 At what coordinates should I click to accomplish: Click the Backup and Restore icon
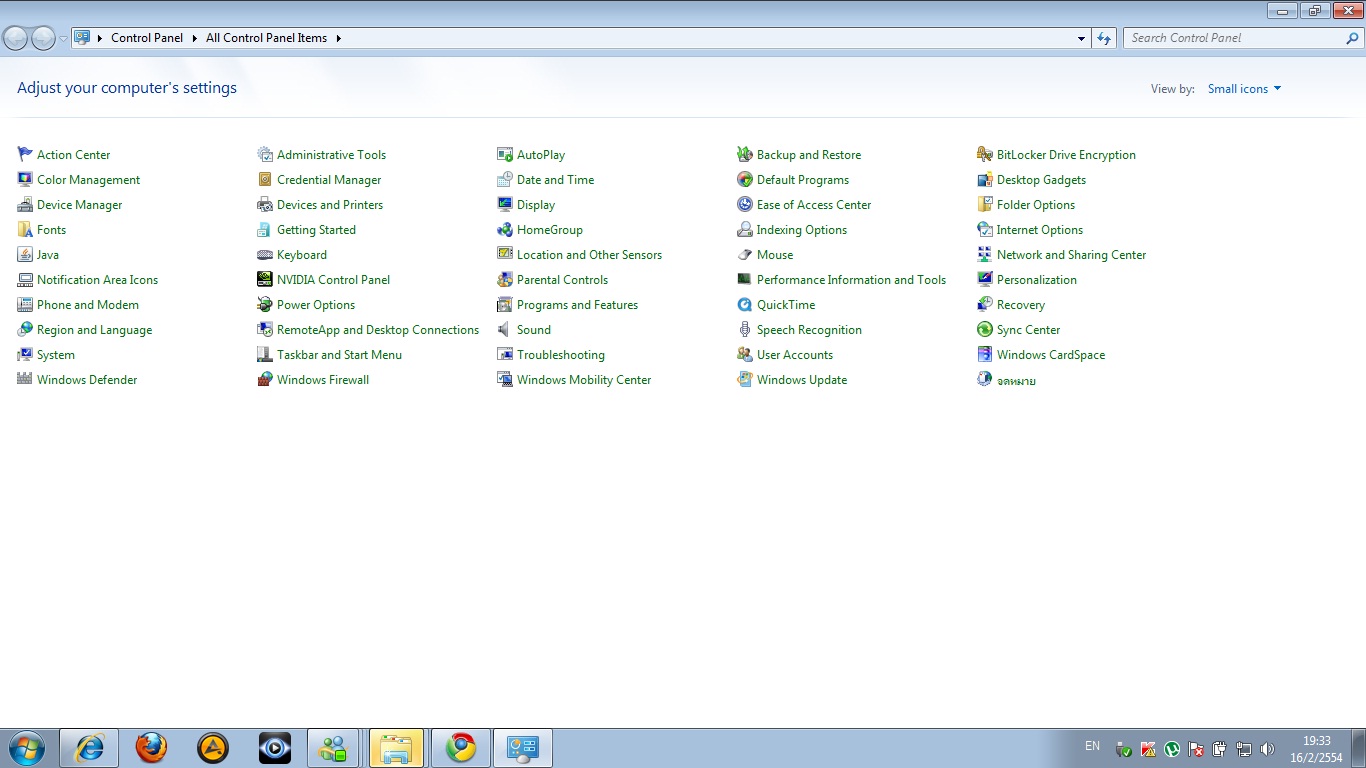point(745,154)
